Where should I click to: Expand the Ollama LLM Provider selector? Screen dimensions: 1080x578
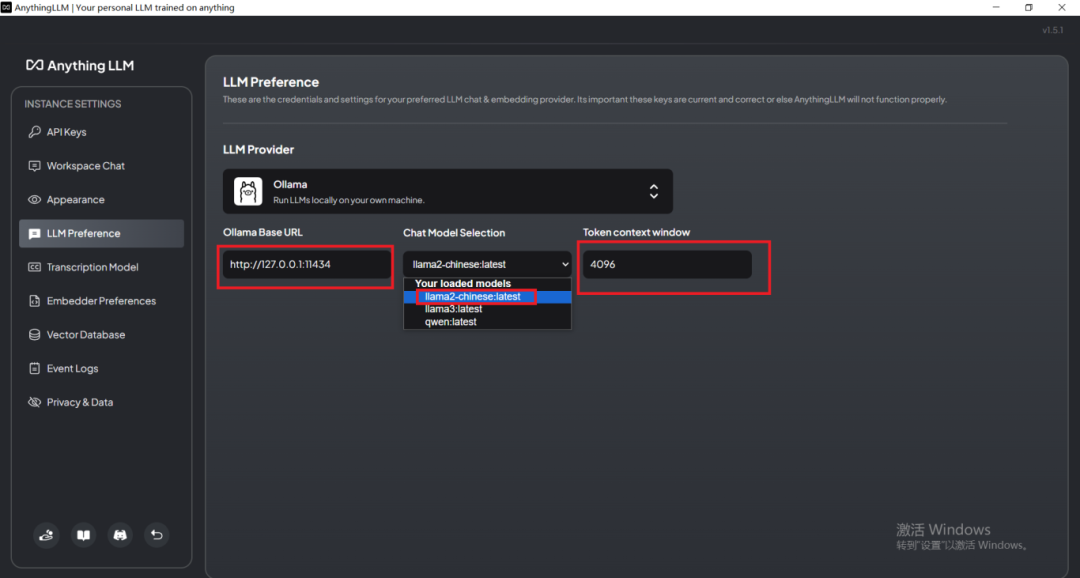click(448, 192)
